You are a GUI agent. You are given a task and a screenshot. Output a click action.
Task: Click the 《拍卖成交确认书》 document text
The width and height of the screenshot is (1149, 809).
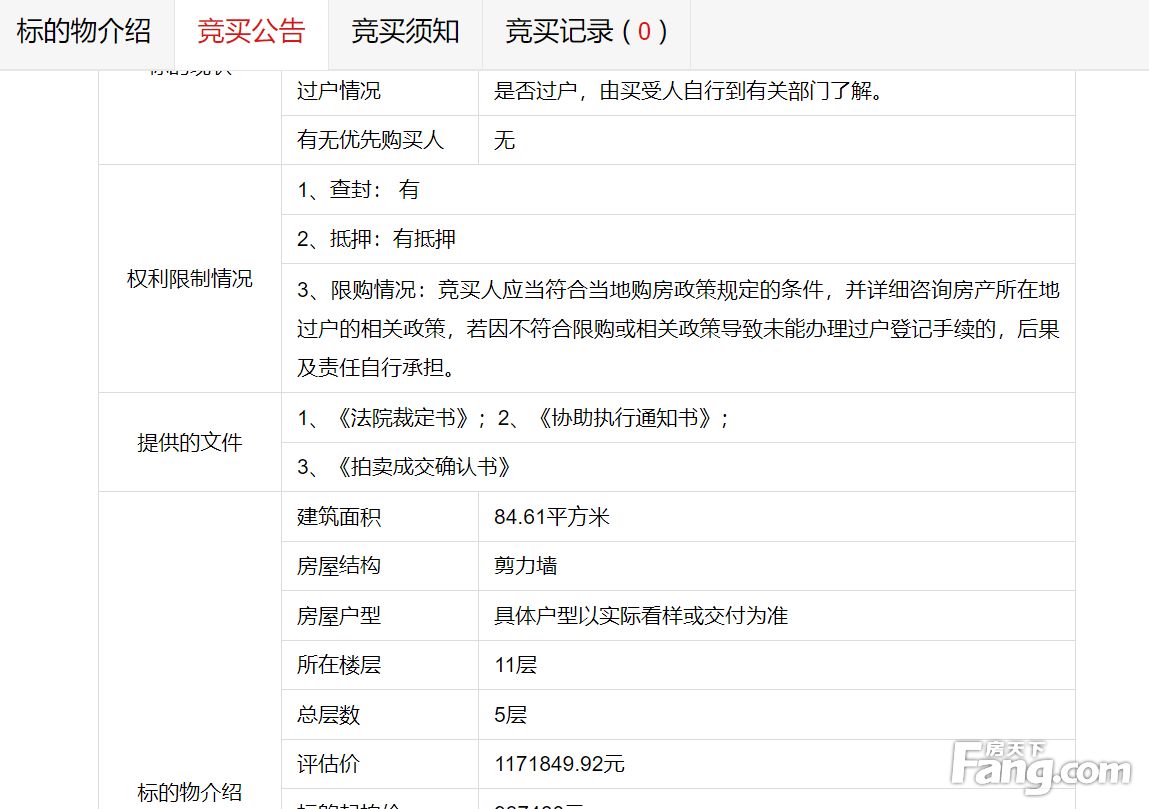click(x=424, y=467)
